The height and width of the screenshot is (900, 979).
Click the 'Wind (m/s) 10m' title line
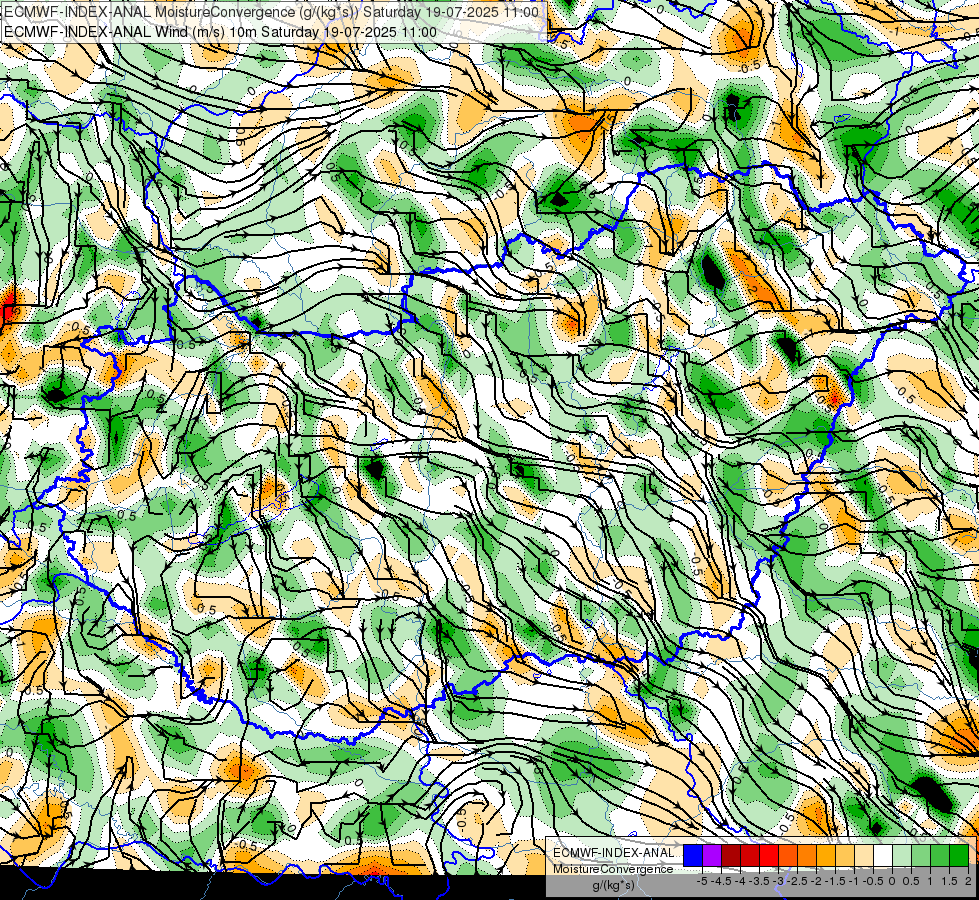pos(220,32)
